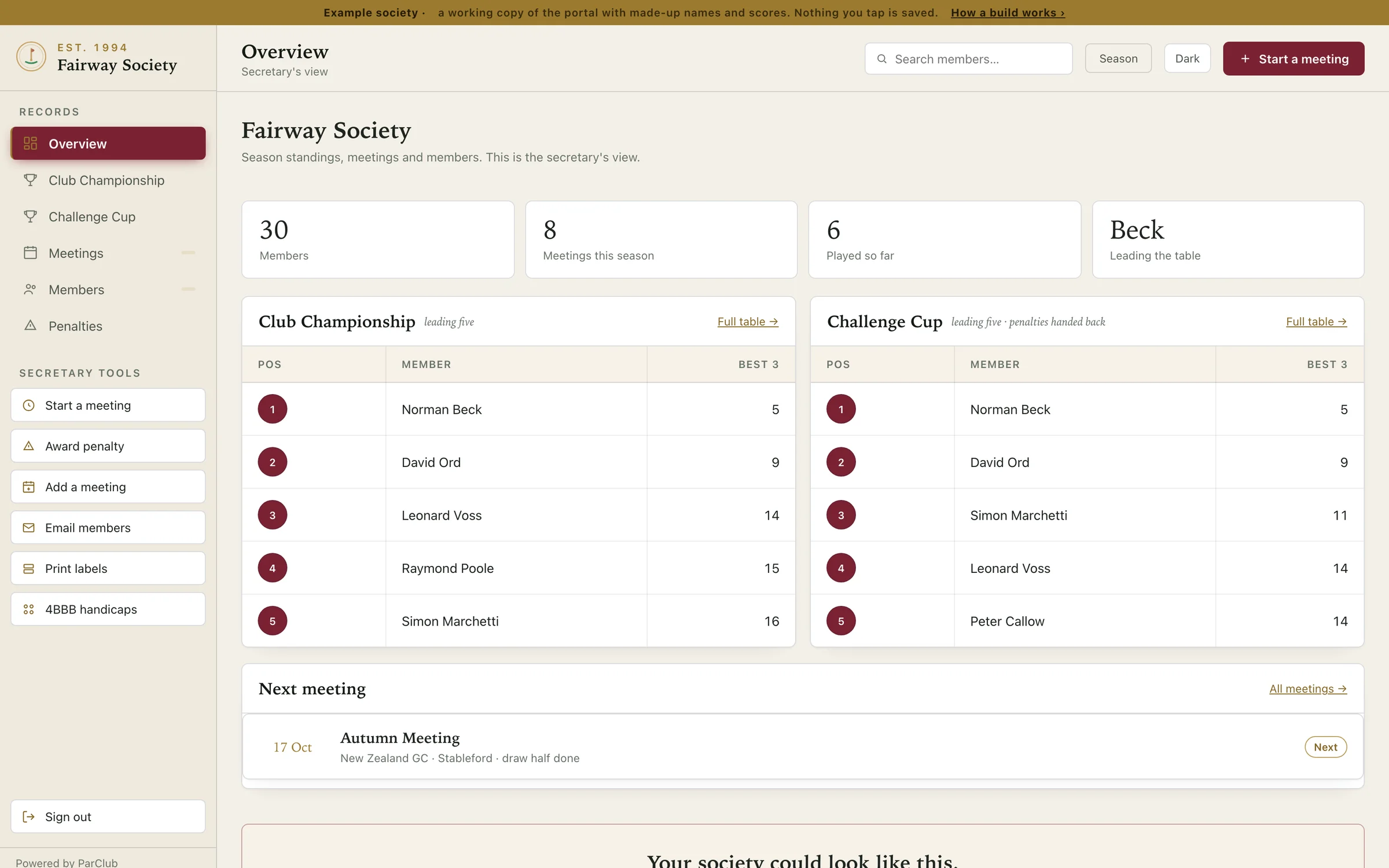The image size is (1389, 868).
Task: Click the Print labels tool button
Action: click(108, 568)
